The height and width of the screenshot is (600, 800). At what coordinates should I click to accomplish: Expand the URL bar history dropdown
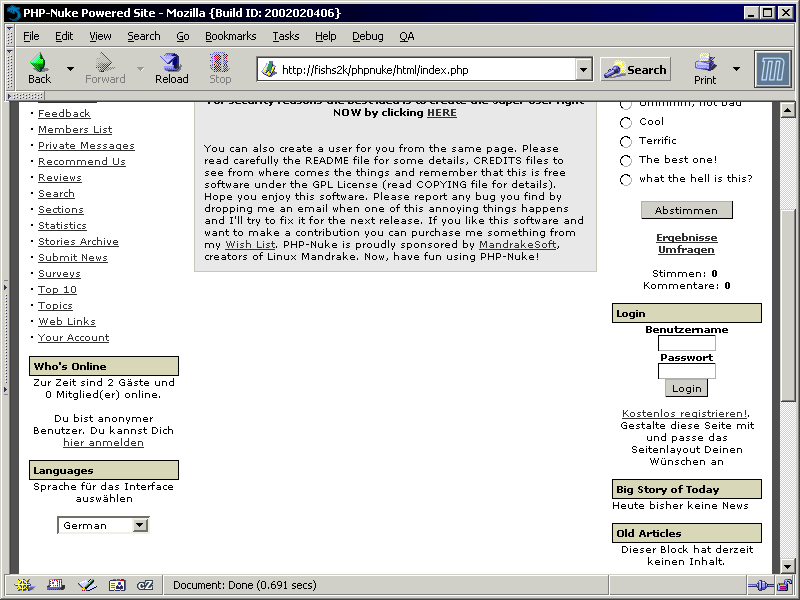pos(584,69)
